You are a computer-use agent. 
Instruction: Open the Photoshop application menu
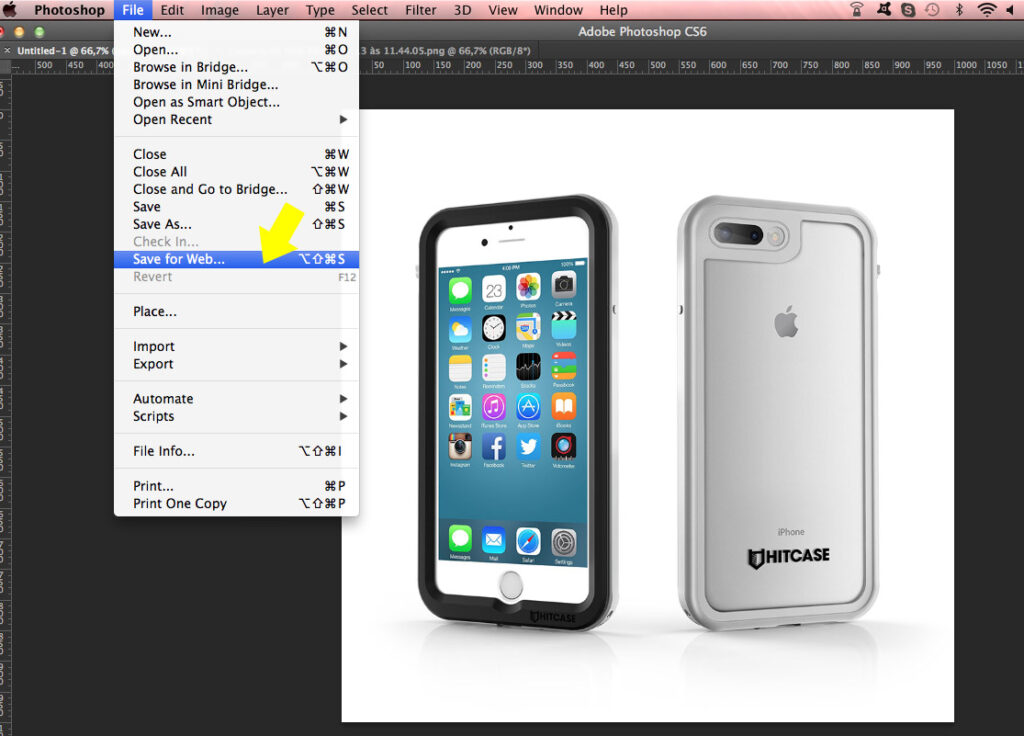pos(69,10)
